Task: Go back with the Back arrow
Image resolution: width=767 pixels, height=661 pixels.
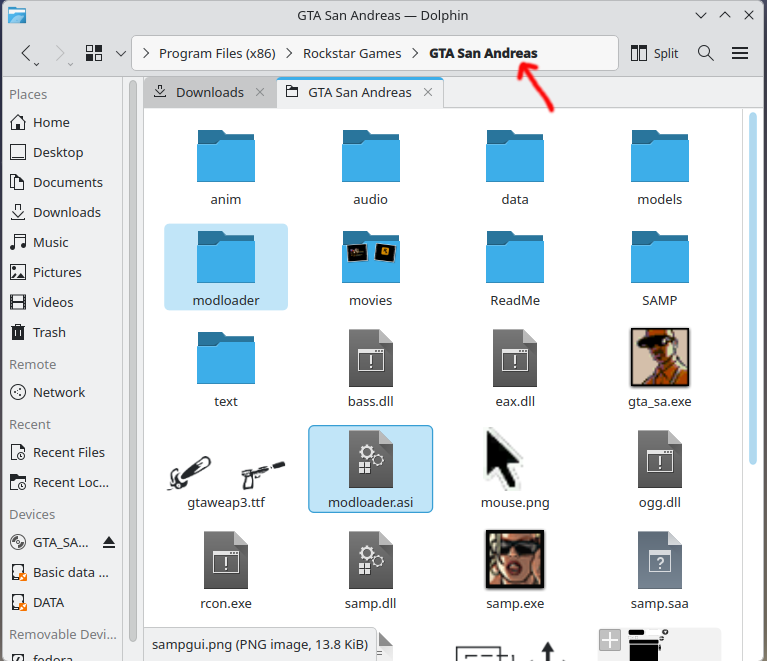Action: (x=26, y=53)
